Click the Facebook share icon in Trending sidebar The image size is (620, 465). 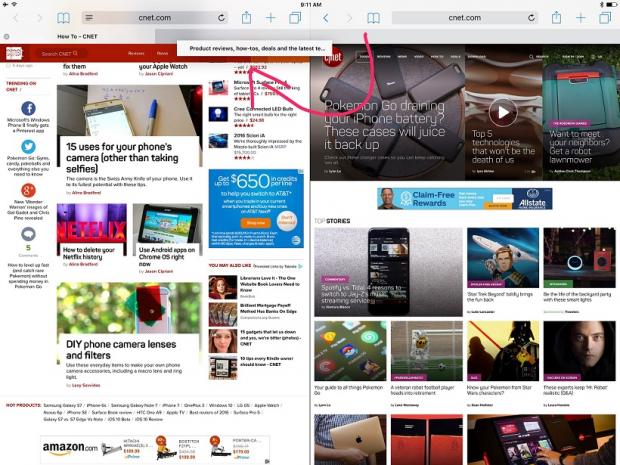click(x=28, y=108)
